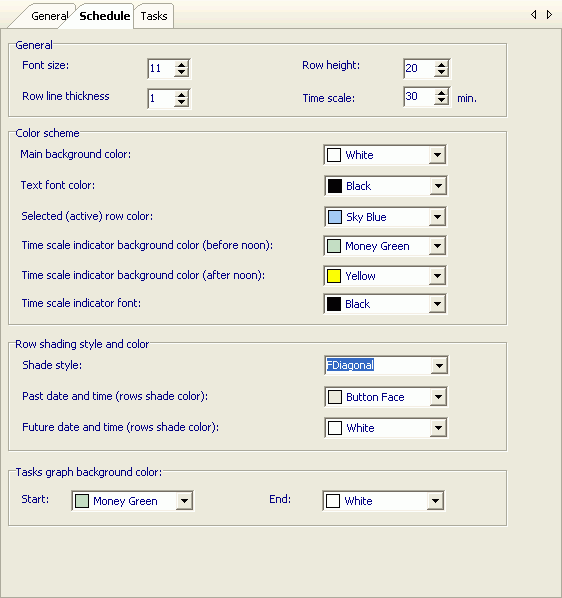
Task: Open Selected (active) row color dropdown
Action: click(x=437, y=217)
